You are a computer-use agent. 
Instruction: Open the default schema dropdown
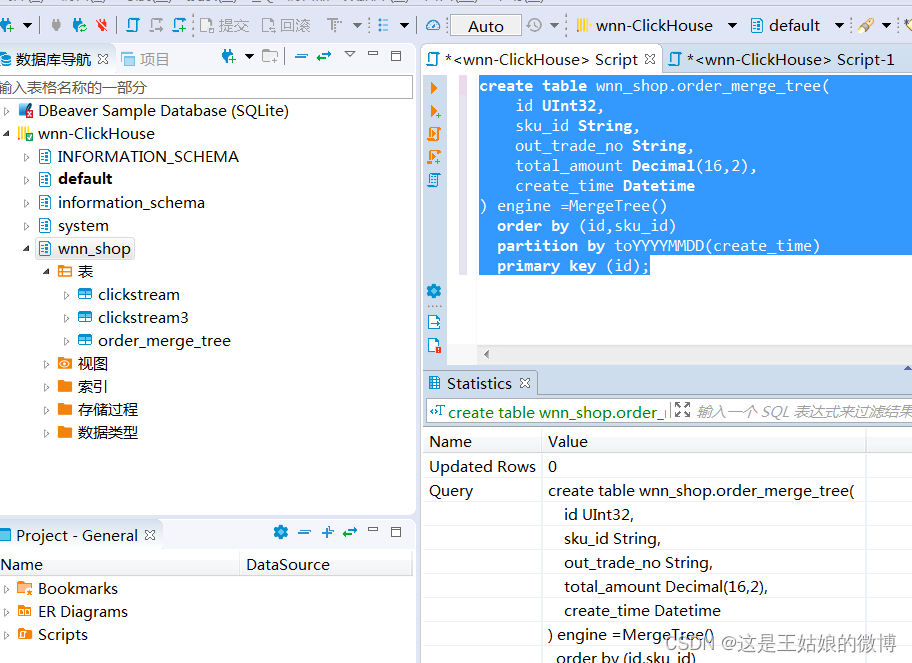point(840,25)
